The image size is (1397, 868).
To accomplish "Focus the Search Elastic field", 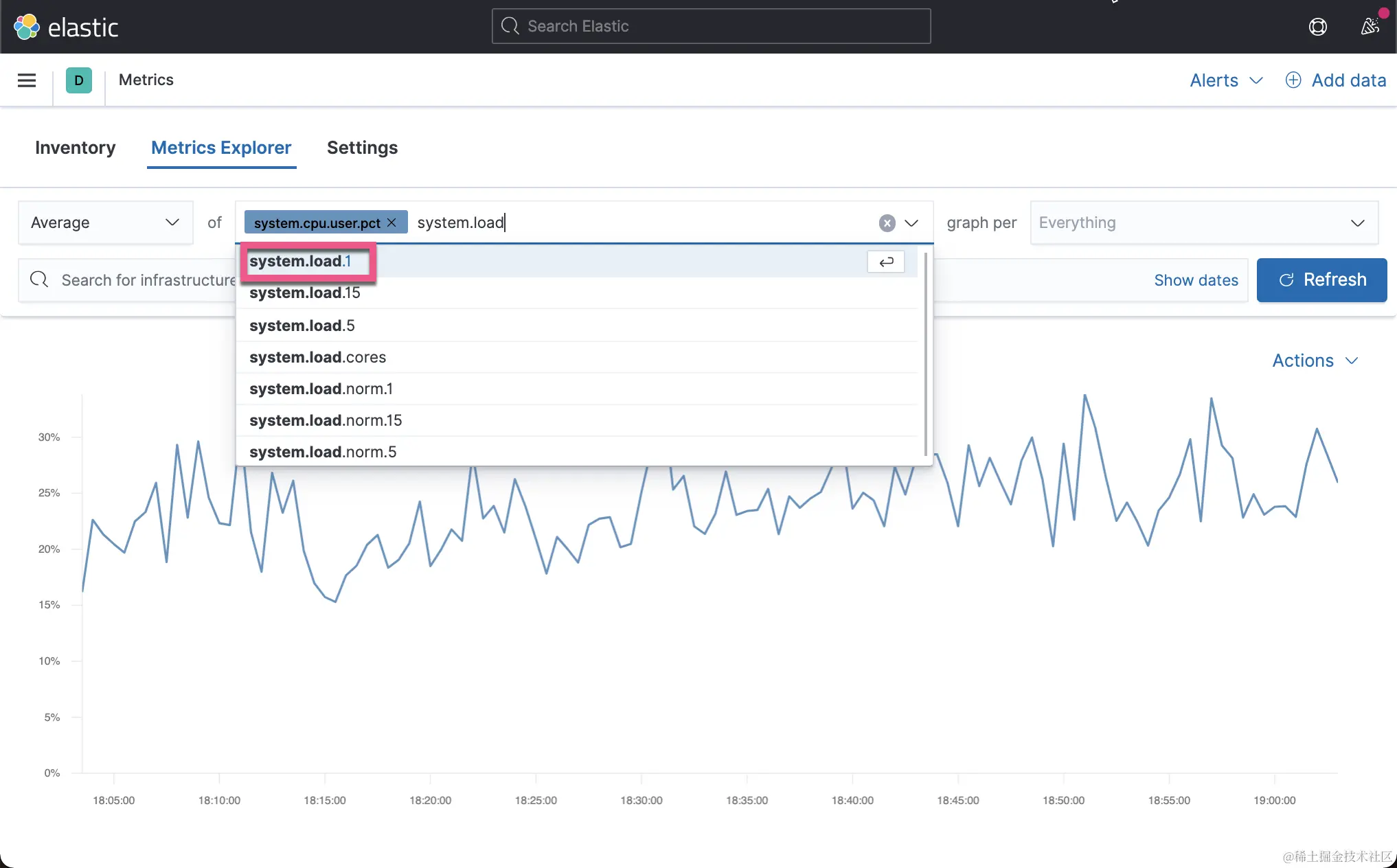I will pyautogui.click(x=711, y=26).
